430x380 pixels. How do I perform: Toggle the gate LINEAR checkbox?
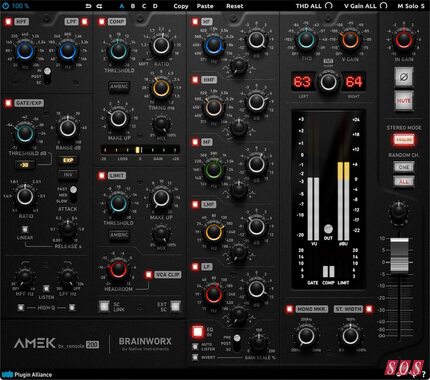tap(25, 229)
